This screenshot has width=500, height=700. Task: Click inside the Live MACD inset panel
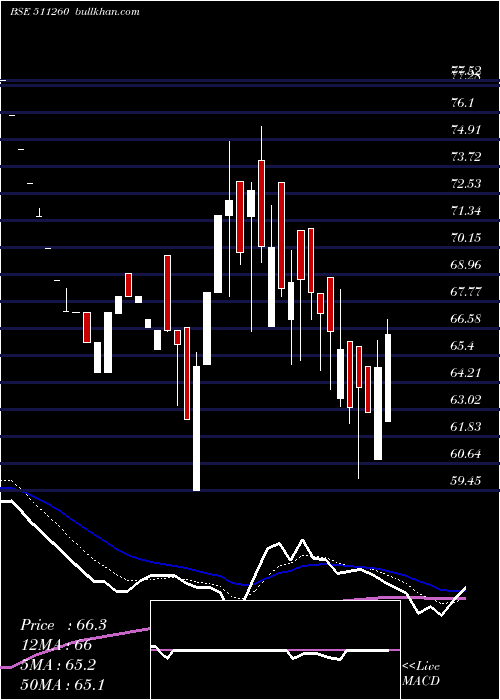(275, 650)
